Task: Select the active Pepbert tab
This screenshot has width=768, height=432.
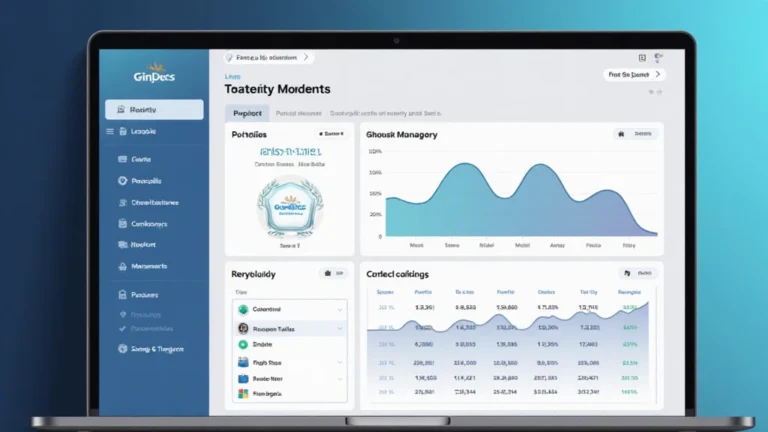Action: 244,113
